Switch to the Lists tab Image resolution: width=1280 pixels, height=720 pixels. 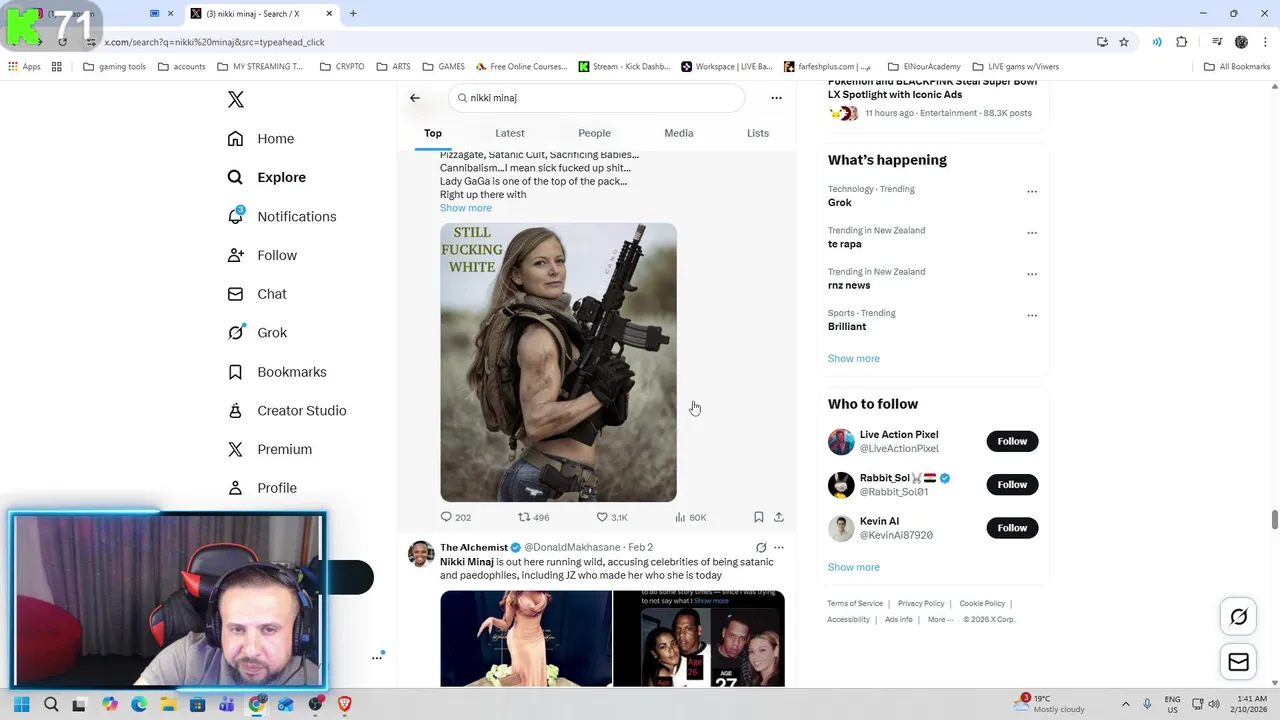(758, 133)
